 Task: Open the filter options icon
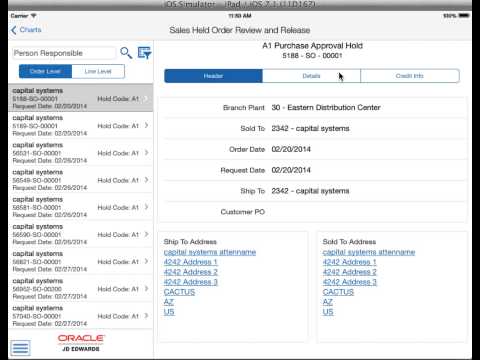click(145, 53)
